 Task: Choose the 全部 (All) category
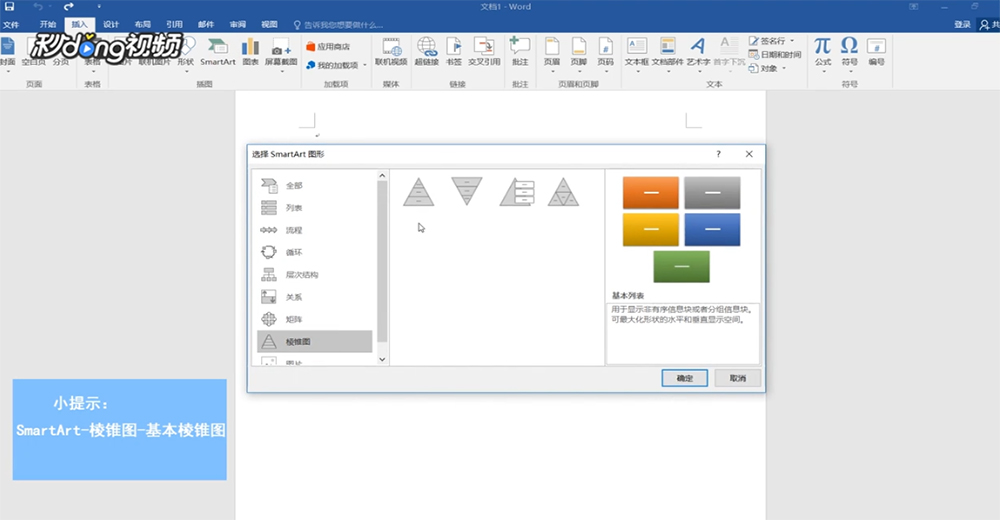314,186
